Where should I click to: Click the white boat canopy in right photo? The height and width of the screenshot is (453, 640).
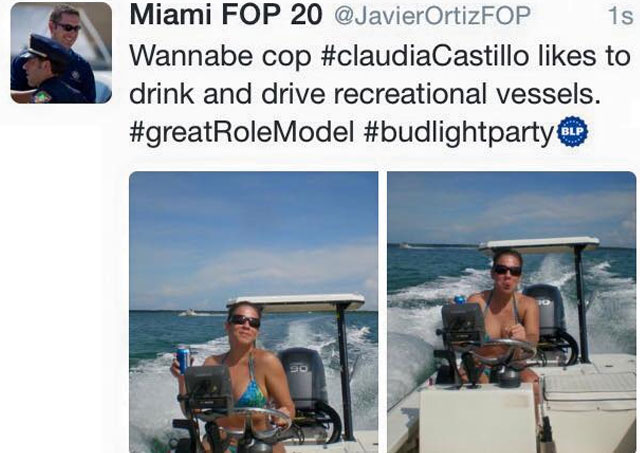[x=539, y=244]
